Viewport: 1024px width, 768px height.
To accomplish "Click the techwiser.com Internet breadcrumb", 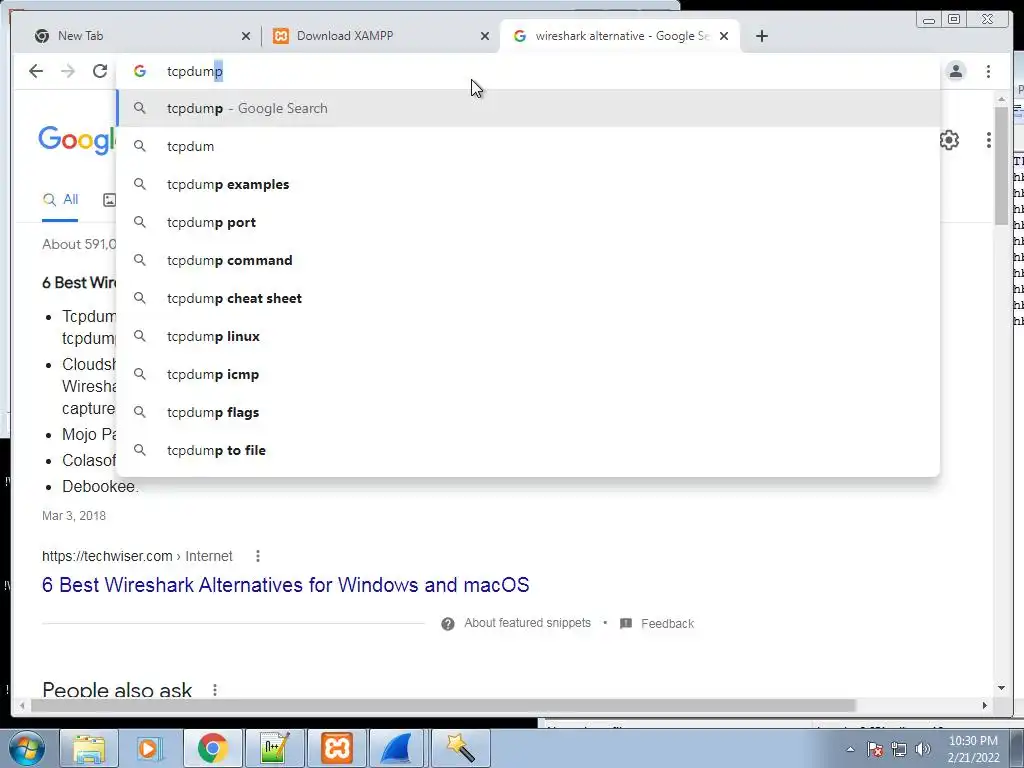I will (x=137, y=556).
